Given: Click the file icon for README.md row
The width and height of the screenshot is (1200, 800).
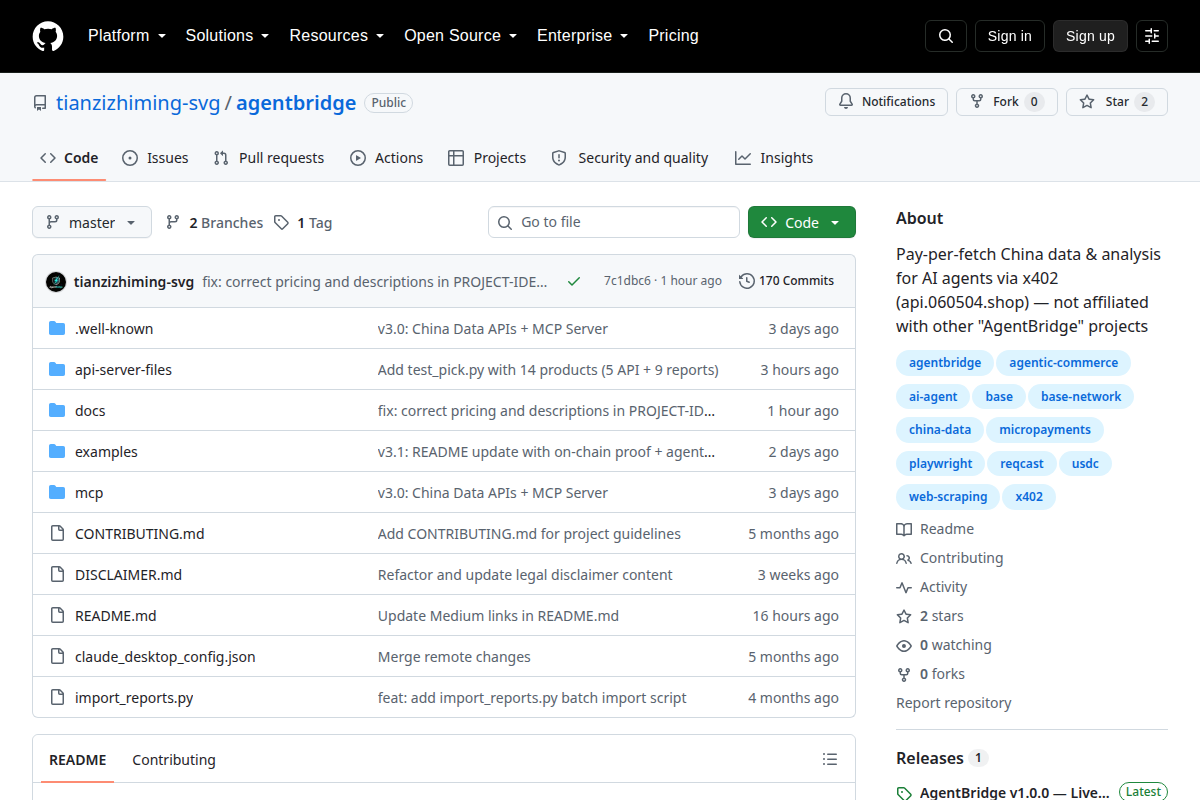Looking at the screenshot, I should [x=57, y=616].
